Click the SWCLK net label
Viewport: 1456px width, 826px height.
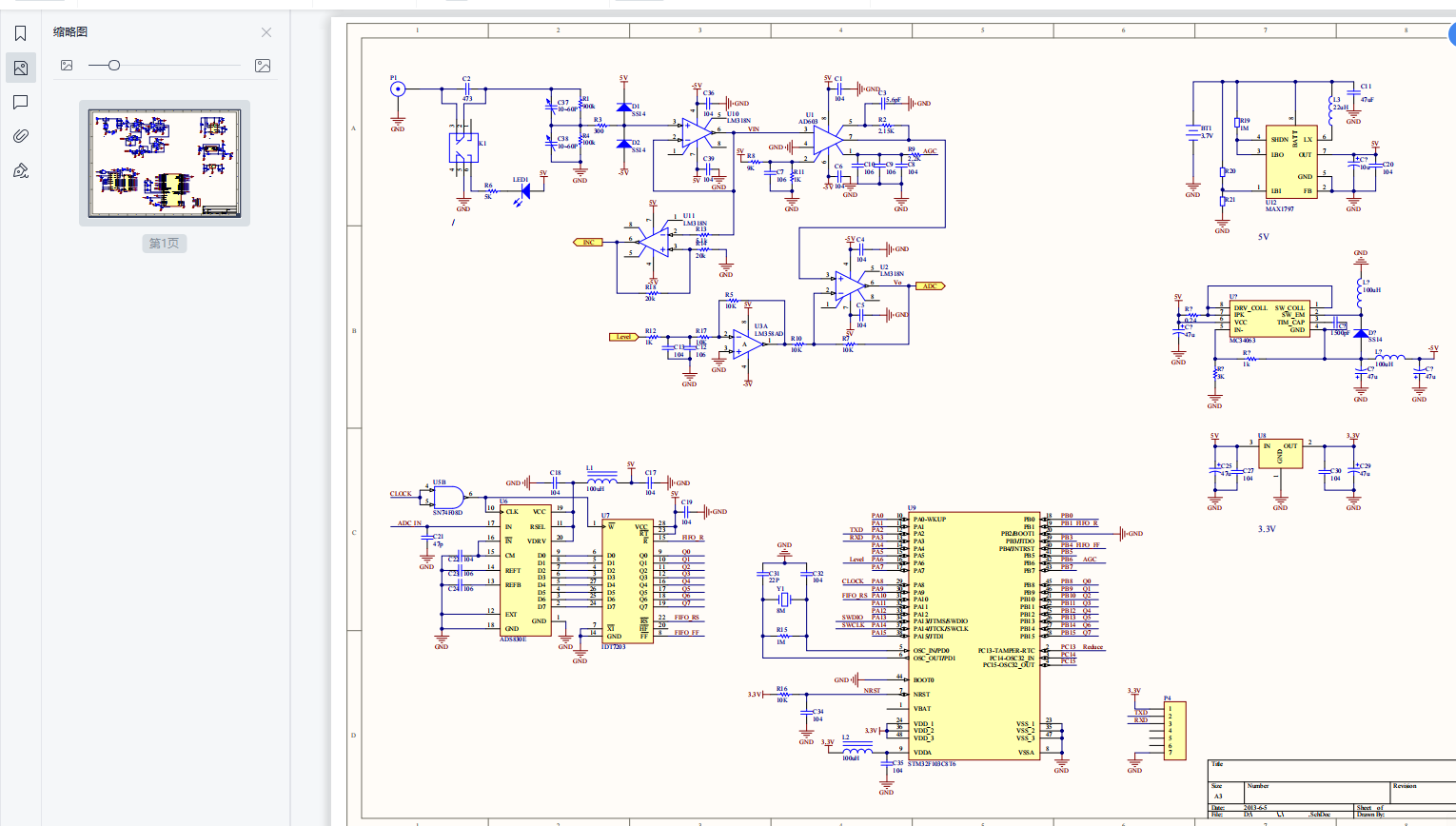pos(854,625)
